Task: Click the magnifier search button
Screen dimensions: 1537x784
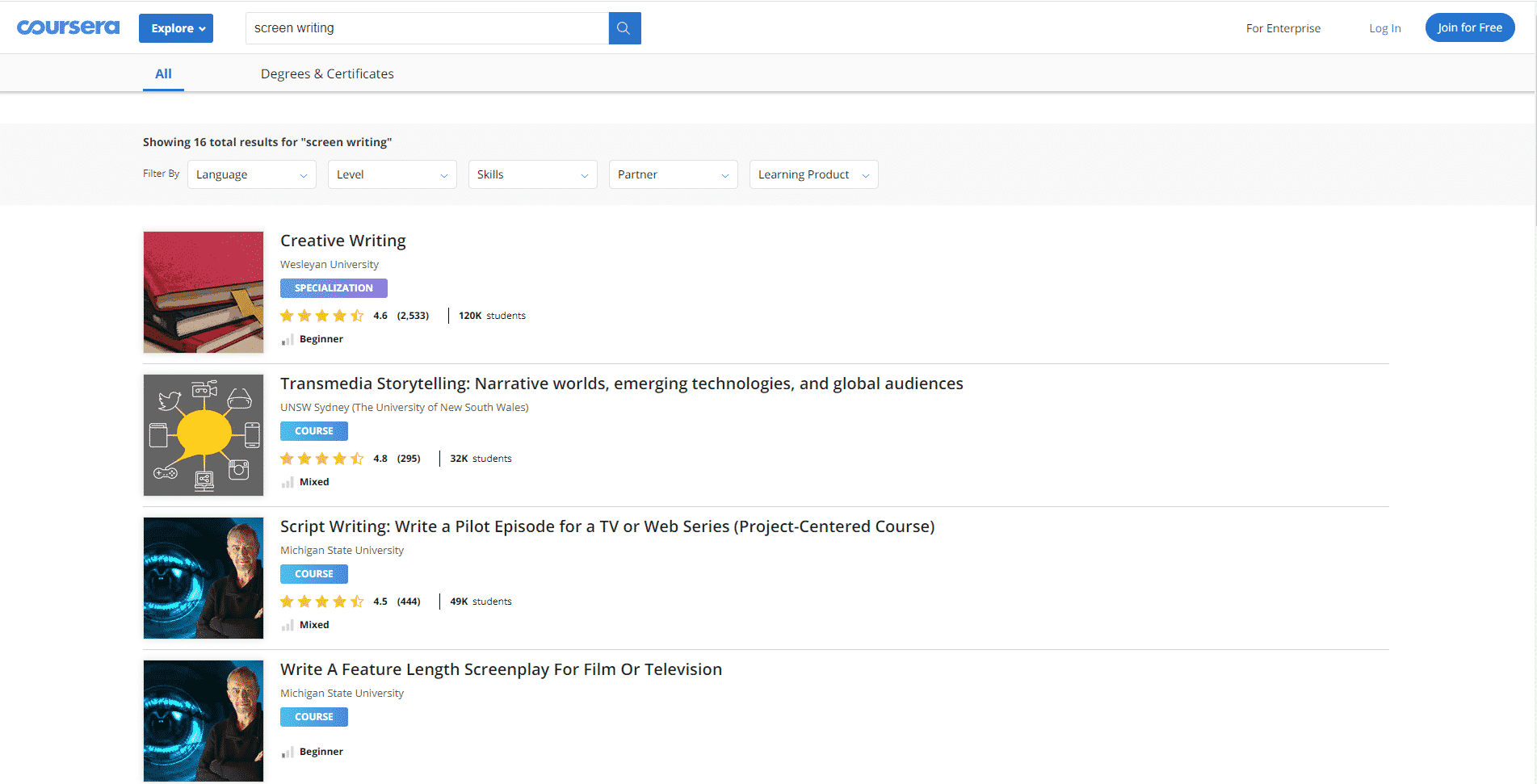Action: click(624, 28)
